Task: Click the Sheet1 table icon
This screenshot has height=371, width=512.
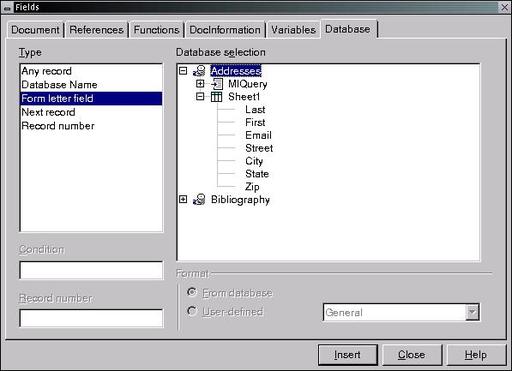Action: (217, 97)
